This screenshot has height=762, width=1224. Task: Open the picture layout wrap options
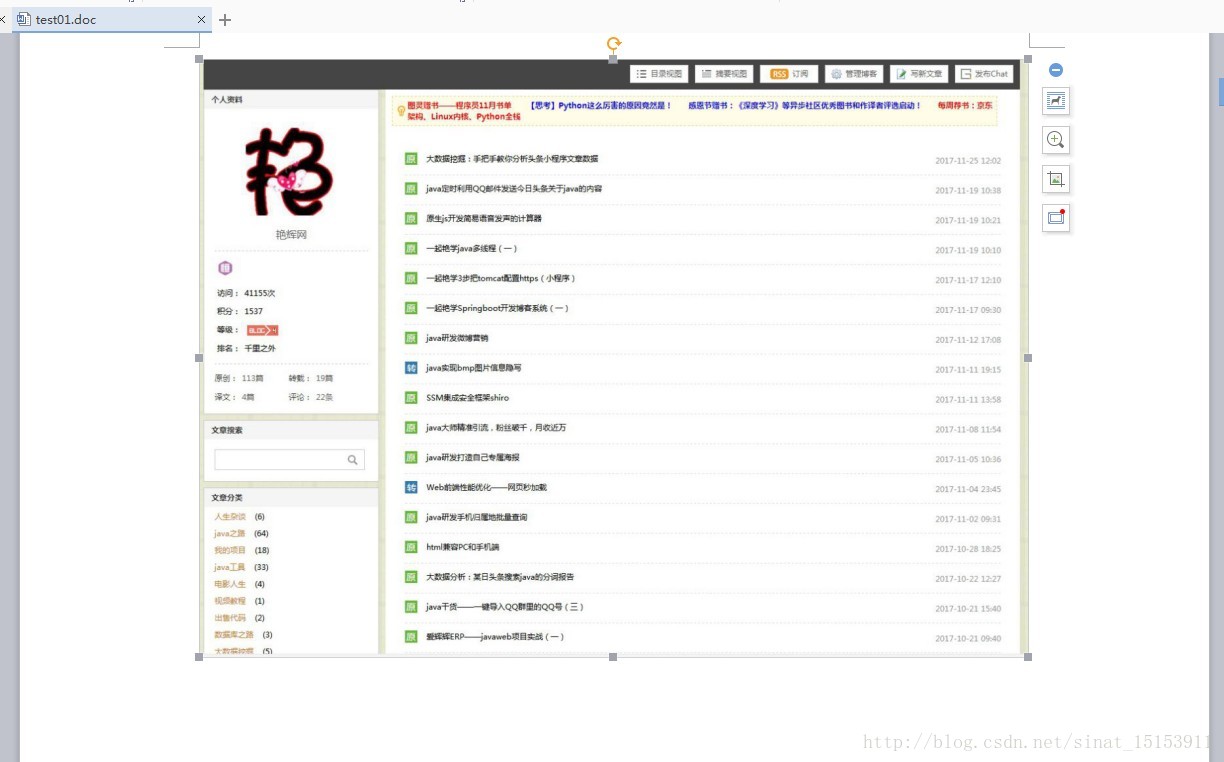click(x=1056, y=100)
